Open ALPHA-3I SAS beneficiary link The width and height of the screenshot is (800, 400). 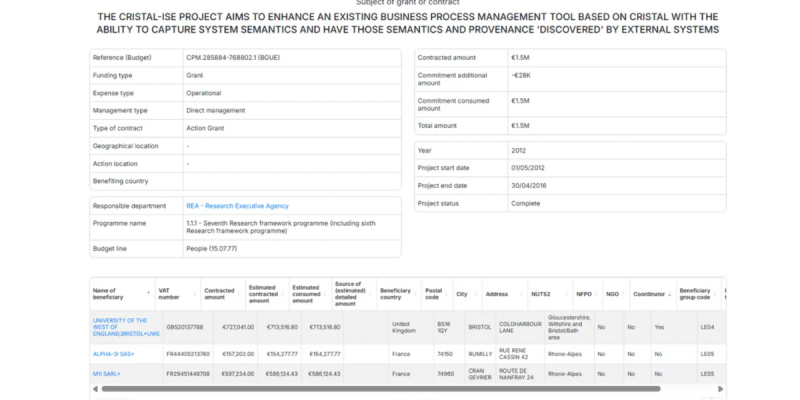113,354
